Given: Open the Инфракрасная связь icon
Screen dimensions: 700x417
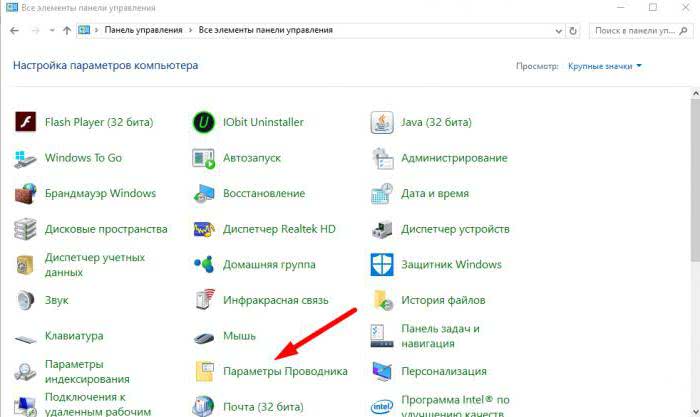Looking at the screenshot, I should [205, 300].
